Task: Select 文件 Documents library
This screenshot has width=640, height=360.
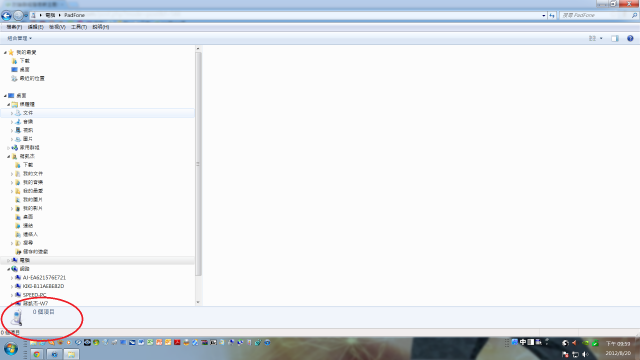Action: tap(28, 113)
